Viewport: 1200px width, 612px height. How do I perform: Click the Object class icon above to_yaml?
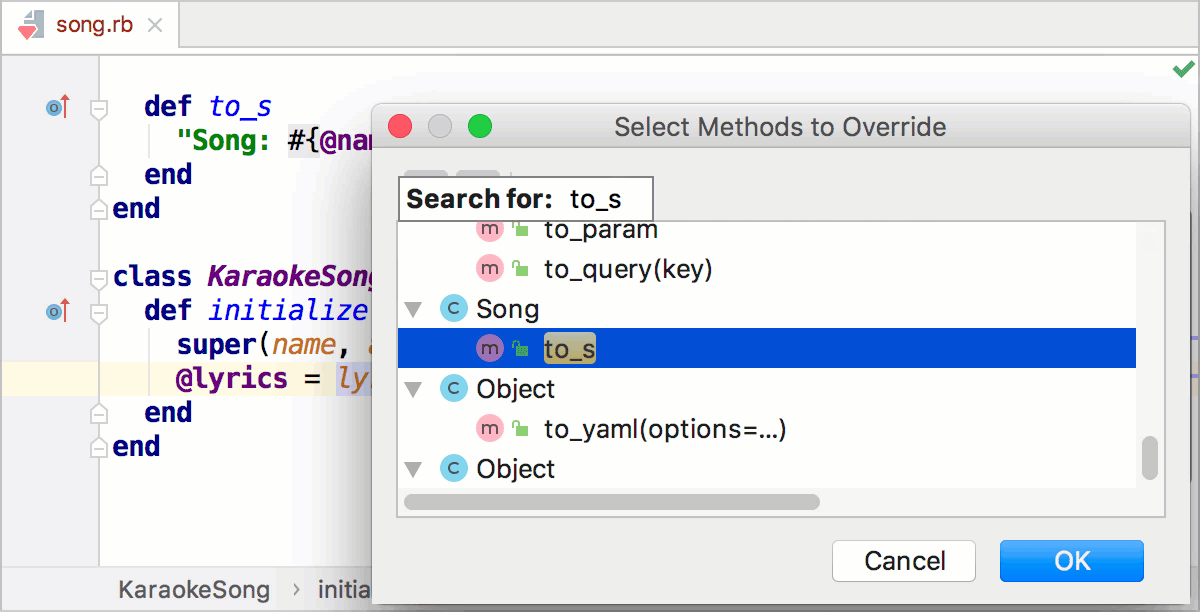tap(454, 388)
